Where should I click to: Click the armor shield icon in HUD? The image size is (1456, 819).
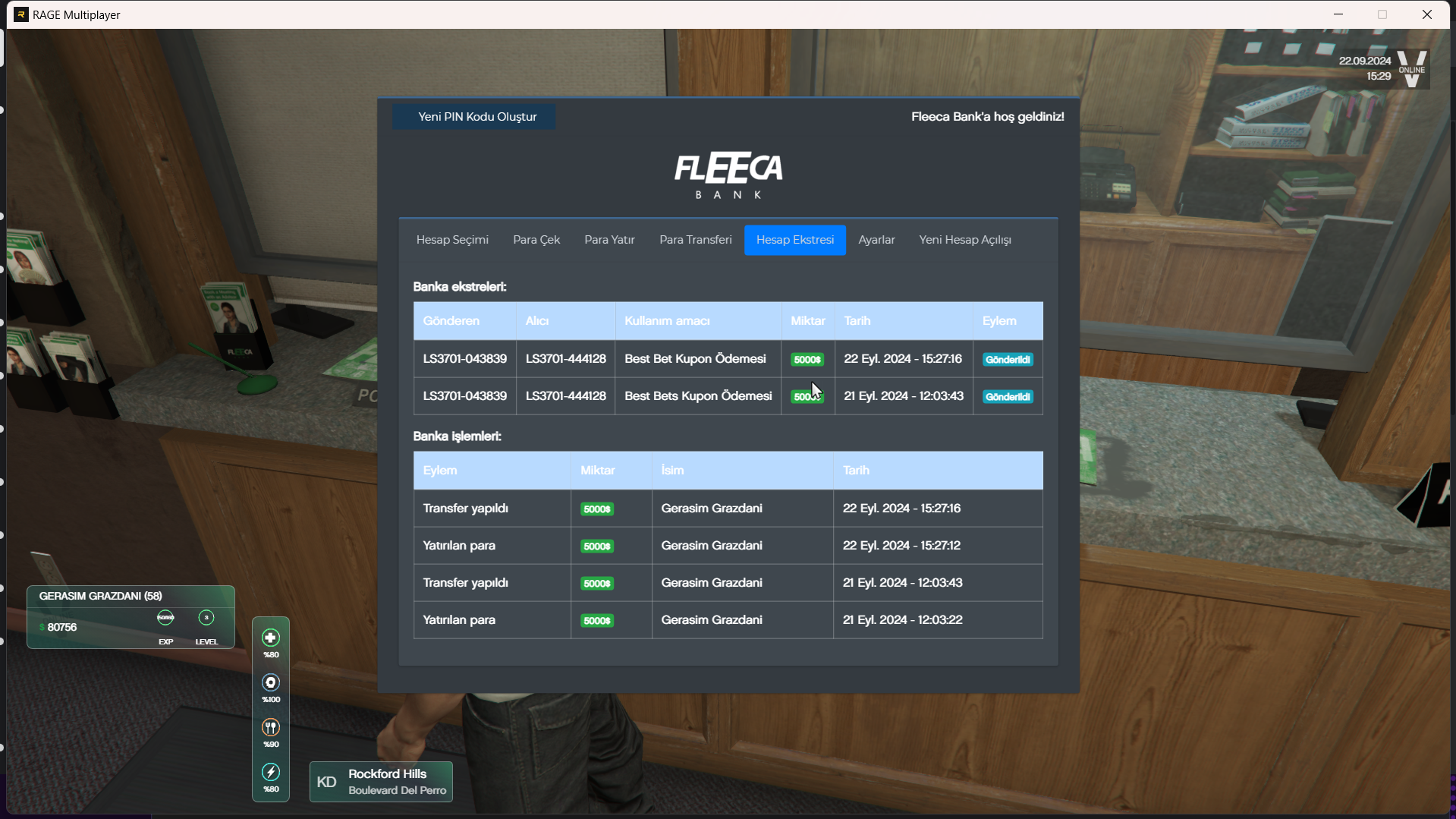click(x=271, y=682)
